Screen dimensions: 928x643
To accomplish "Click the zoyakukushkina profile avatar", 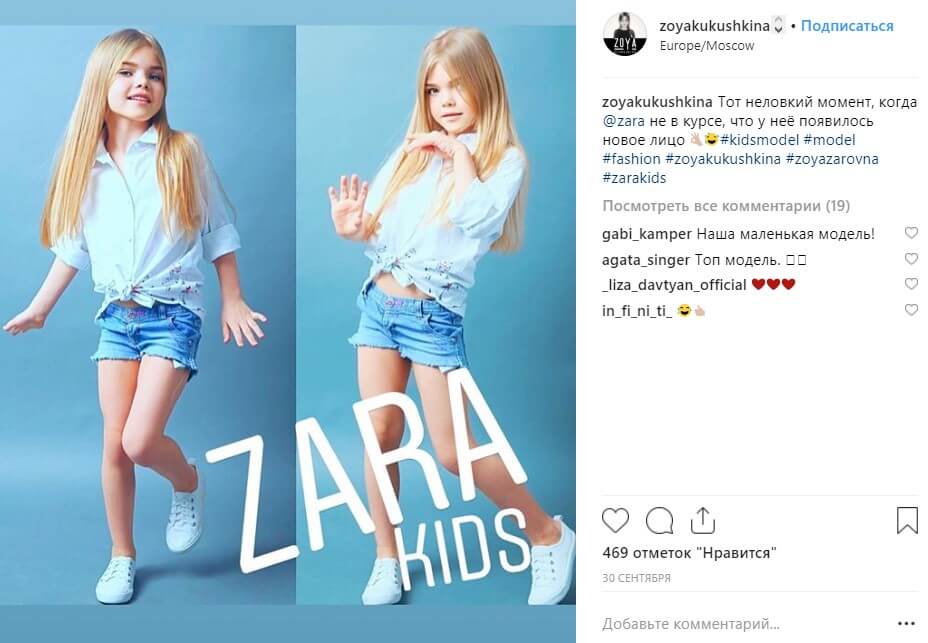I will [x=624, y=34].
